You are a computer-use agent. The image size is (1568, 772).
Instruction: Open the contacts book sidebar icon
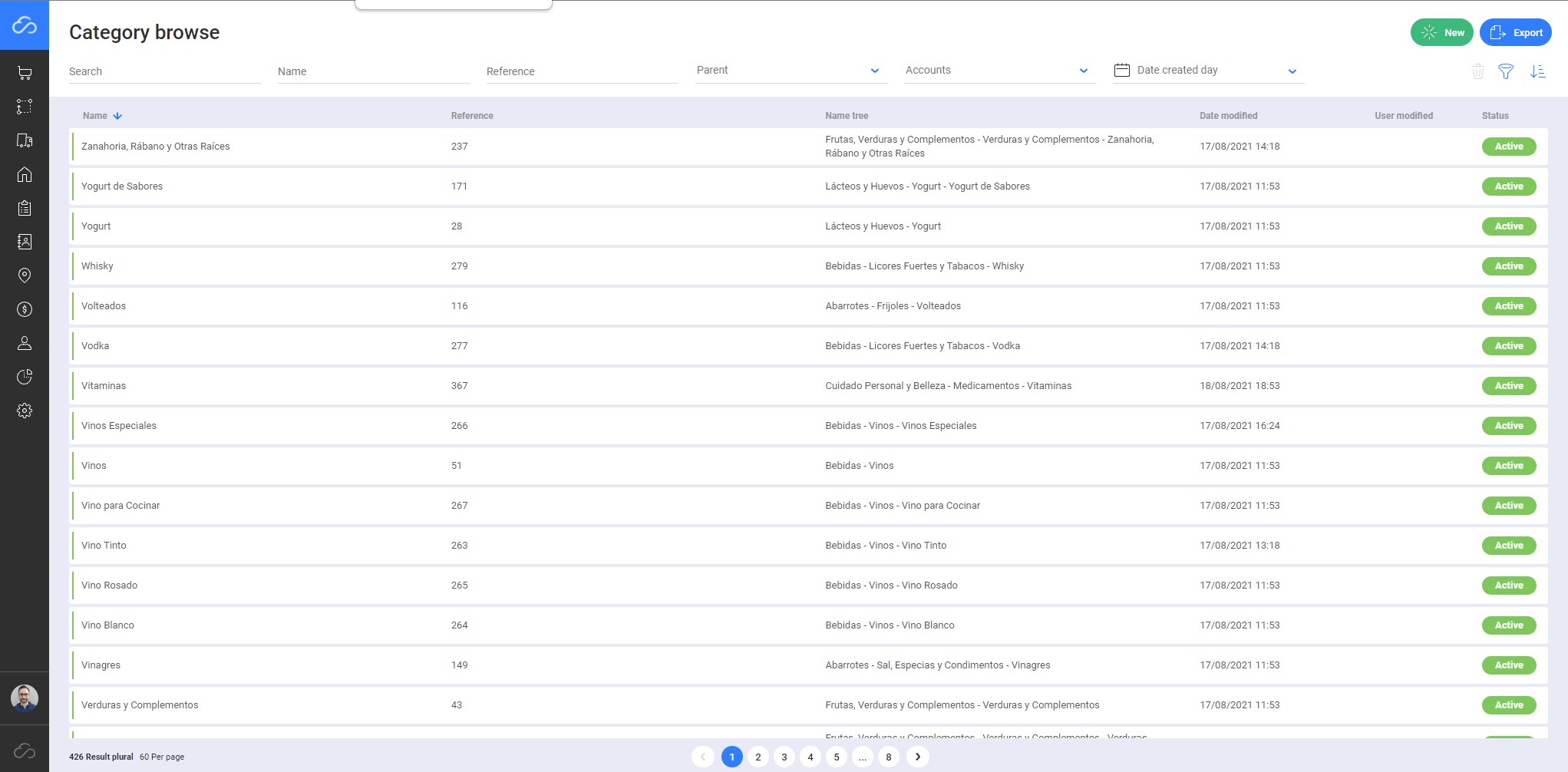(x=25, y=242)
